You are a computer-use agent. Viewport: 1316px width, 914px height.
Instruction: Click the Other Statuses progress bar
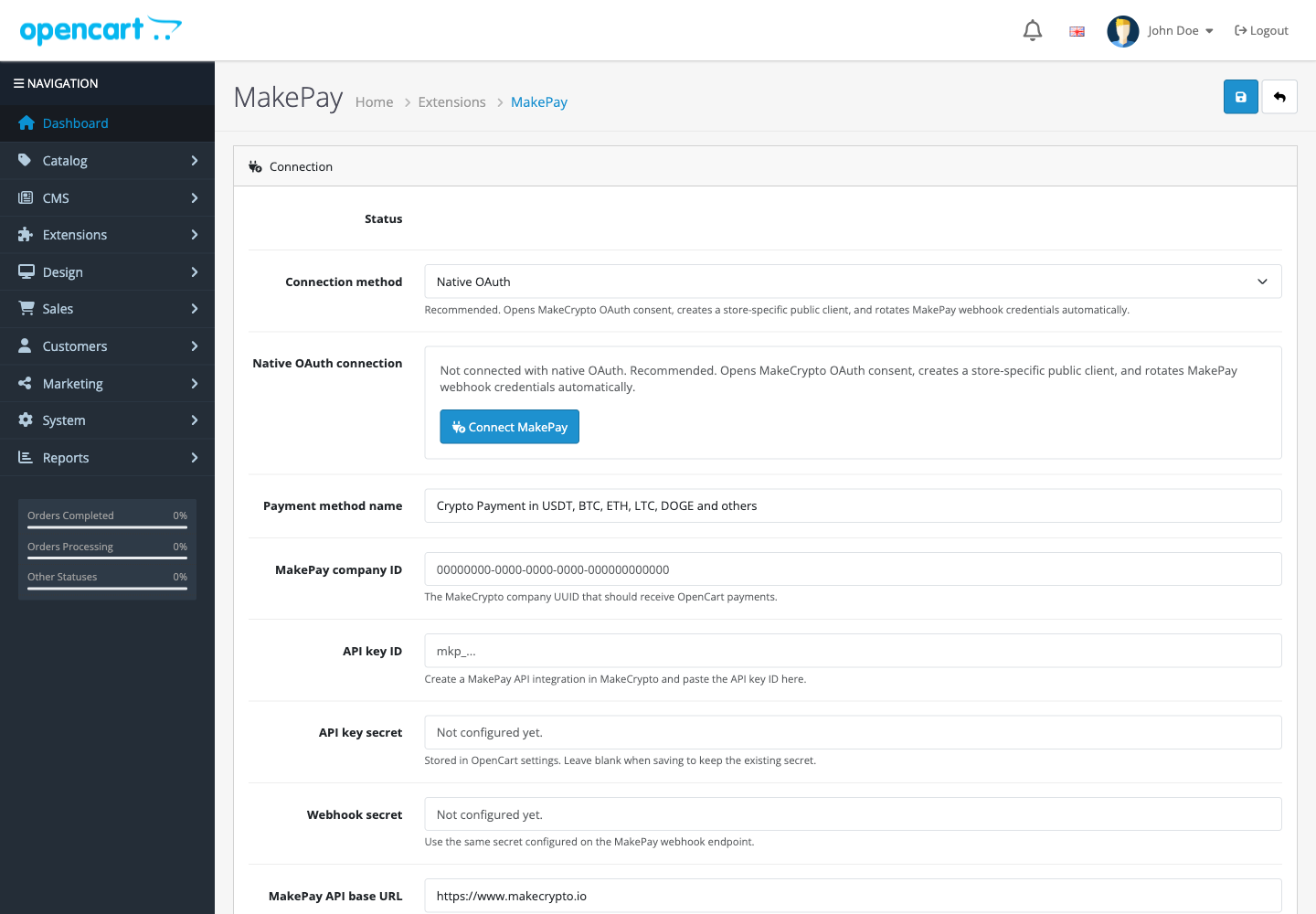click(107, 589)
